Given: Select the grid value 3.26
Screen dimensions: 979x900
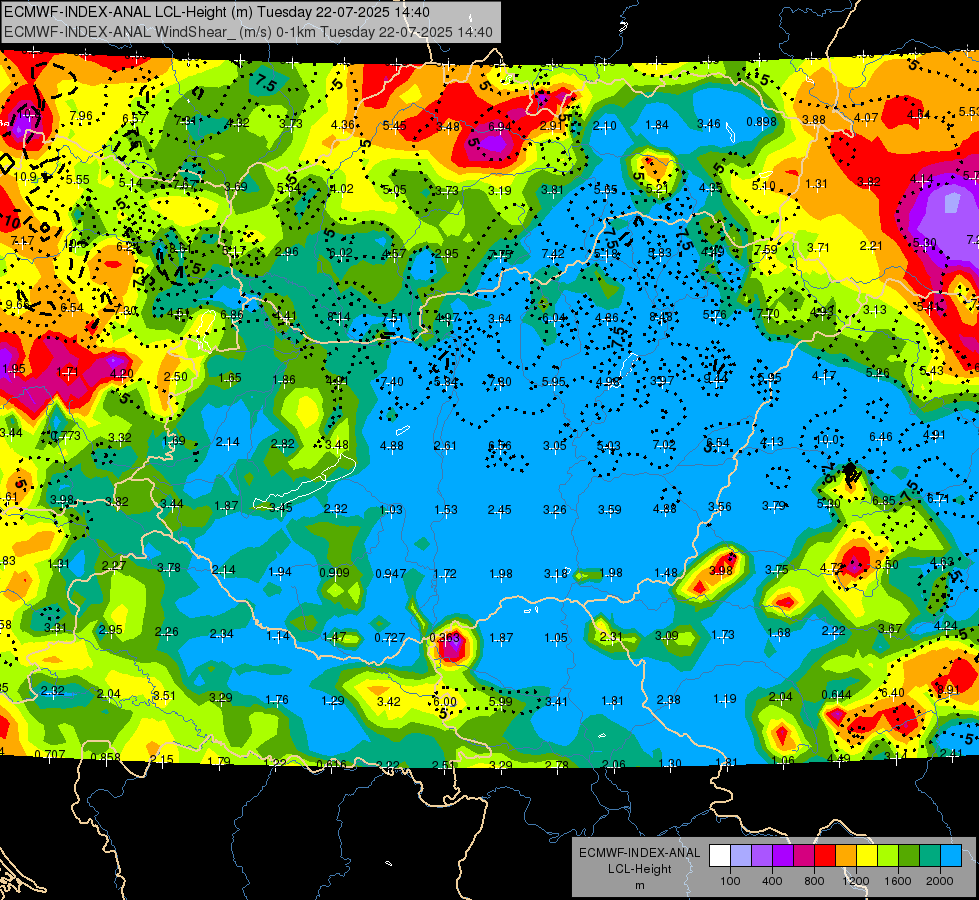Looking at the screenshot, I should 555,510.
